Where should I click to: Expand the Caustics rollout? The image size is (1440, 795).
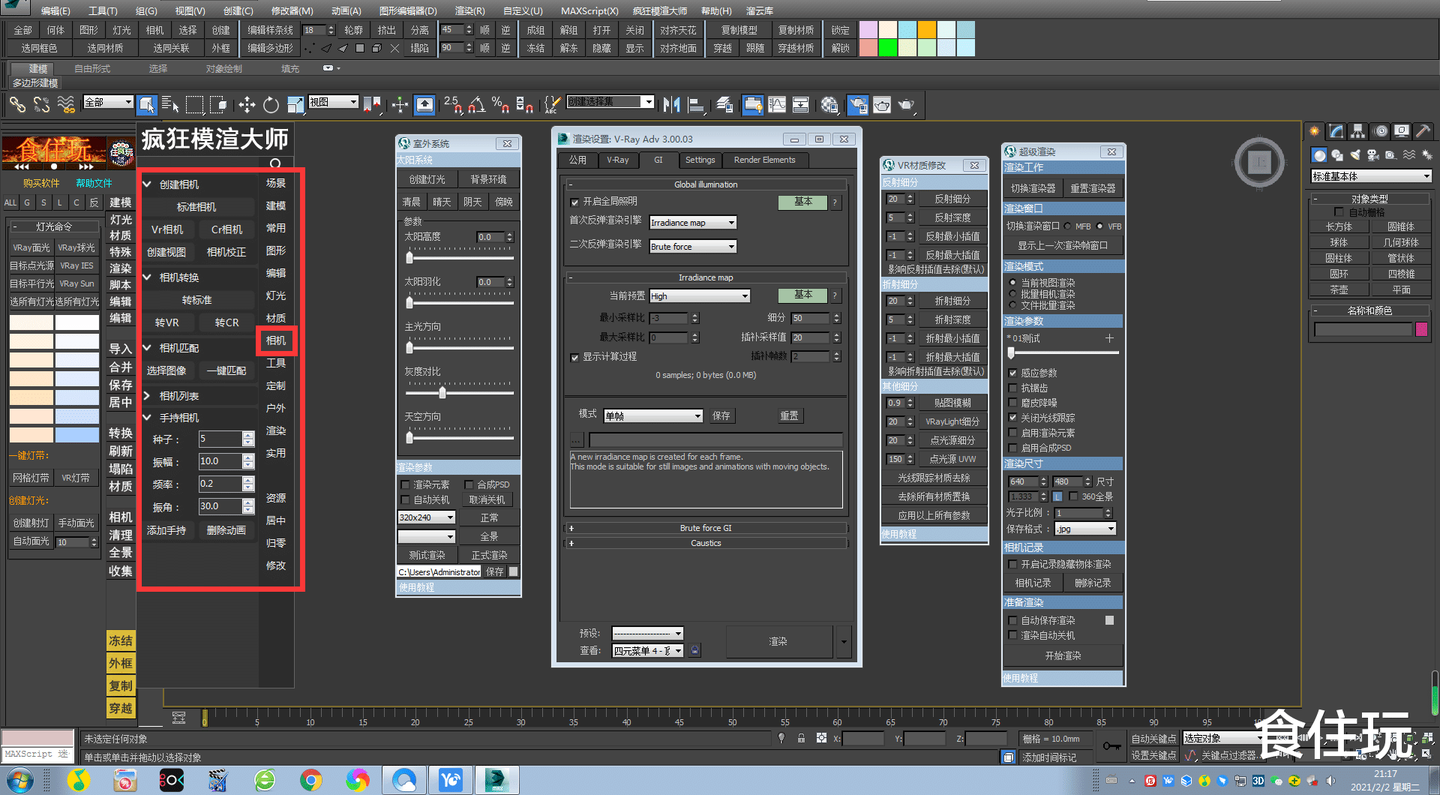pyautogui.click(x=706, y=543)
